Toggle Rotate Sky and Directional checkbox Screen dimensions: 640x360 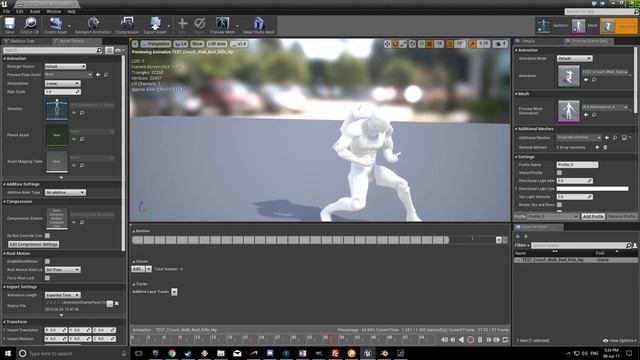(x=559, y=204)
